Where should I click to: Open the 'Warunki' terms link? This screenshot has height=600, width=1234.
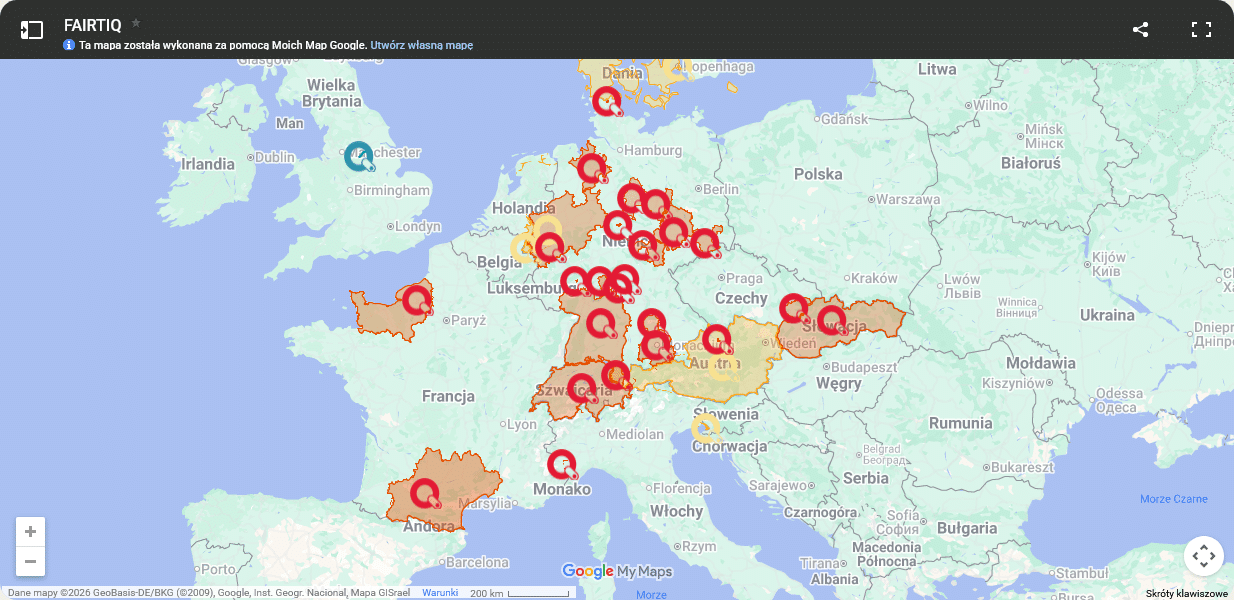(439, 593)
